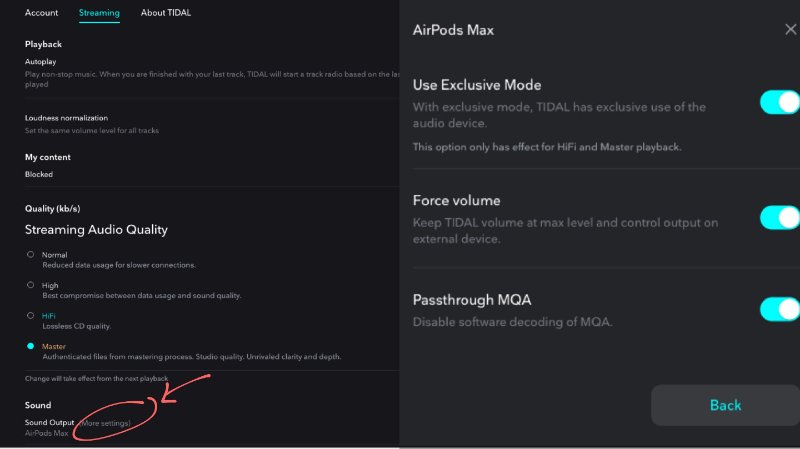Click the Back button
This screenshot has width=800, height=449.
point(725,405)
